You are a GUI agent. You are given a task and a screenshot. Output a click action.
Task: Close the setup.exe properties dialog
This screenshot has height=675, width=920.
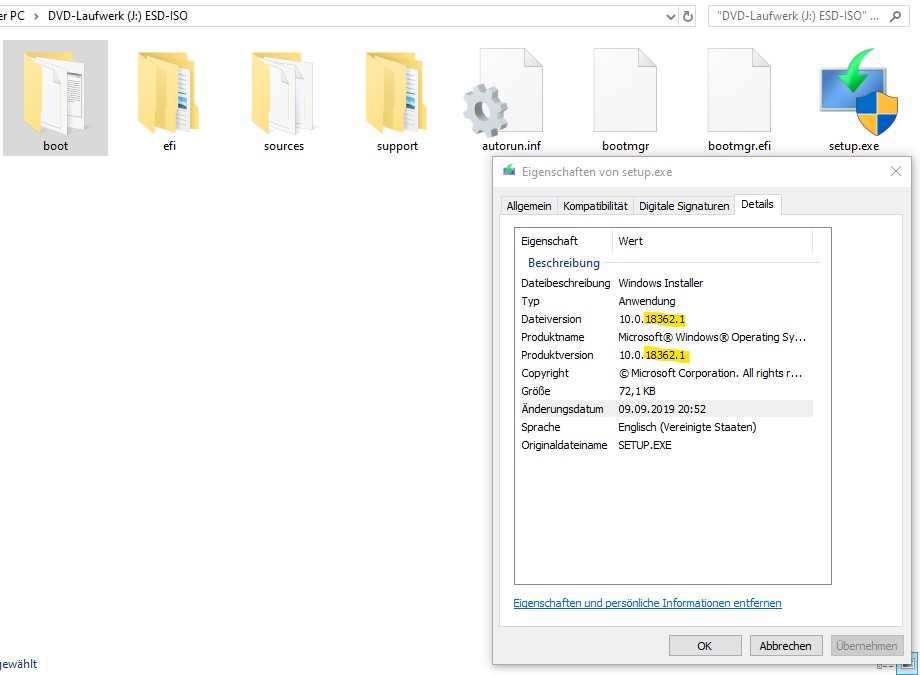[895, 171]
